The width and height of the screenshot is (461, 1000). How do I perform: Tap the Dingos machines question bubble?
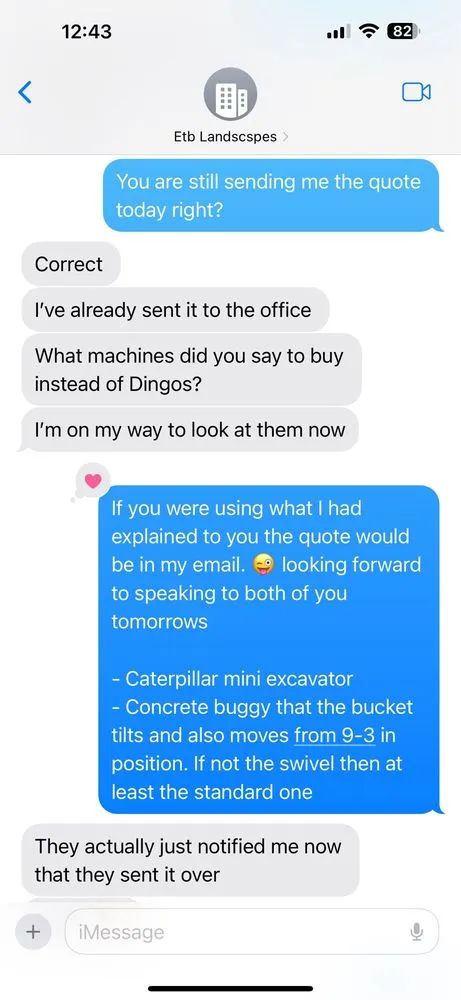pos(191,370)
